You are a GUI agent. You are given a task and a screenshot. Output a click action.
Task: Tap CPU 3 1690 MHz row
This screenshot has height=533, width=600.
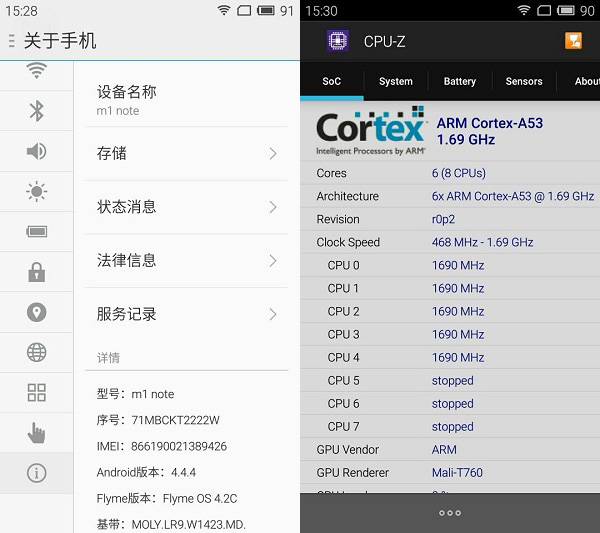pos(450,334)
